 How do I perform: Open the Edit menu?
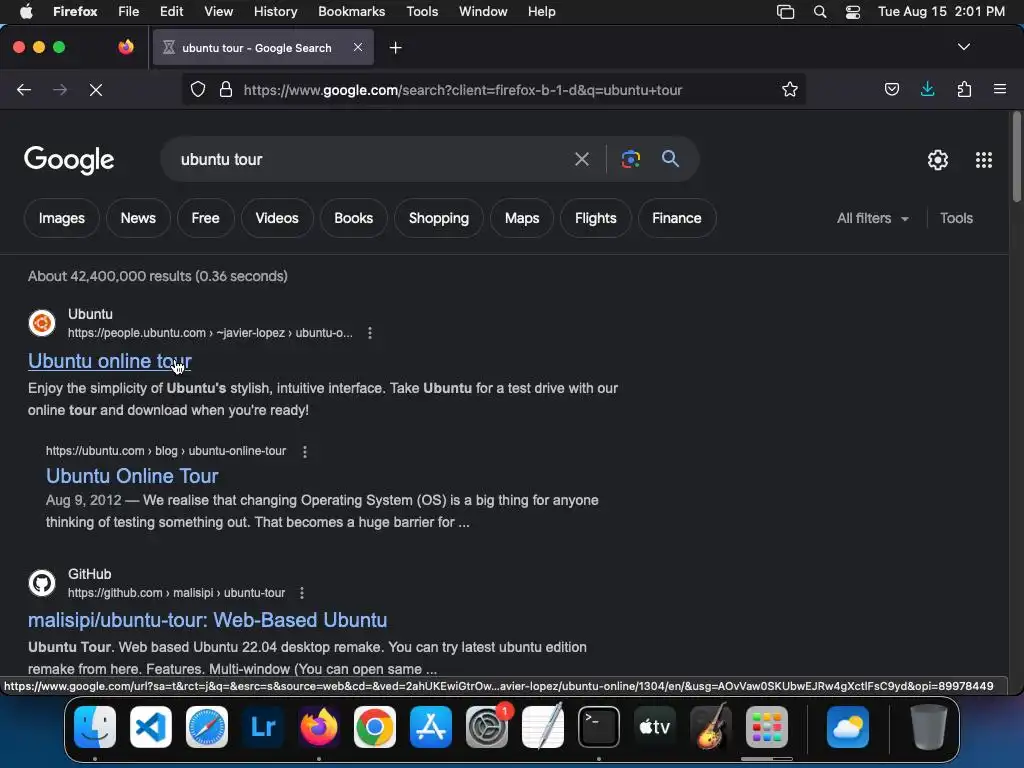tap(171, 12)
